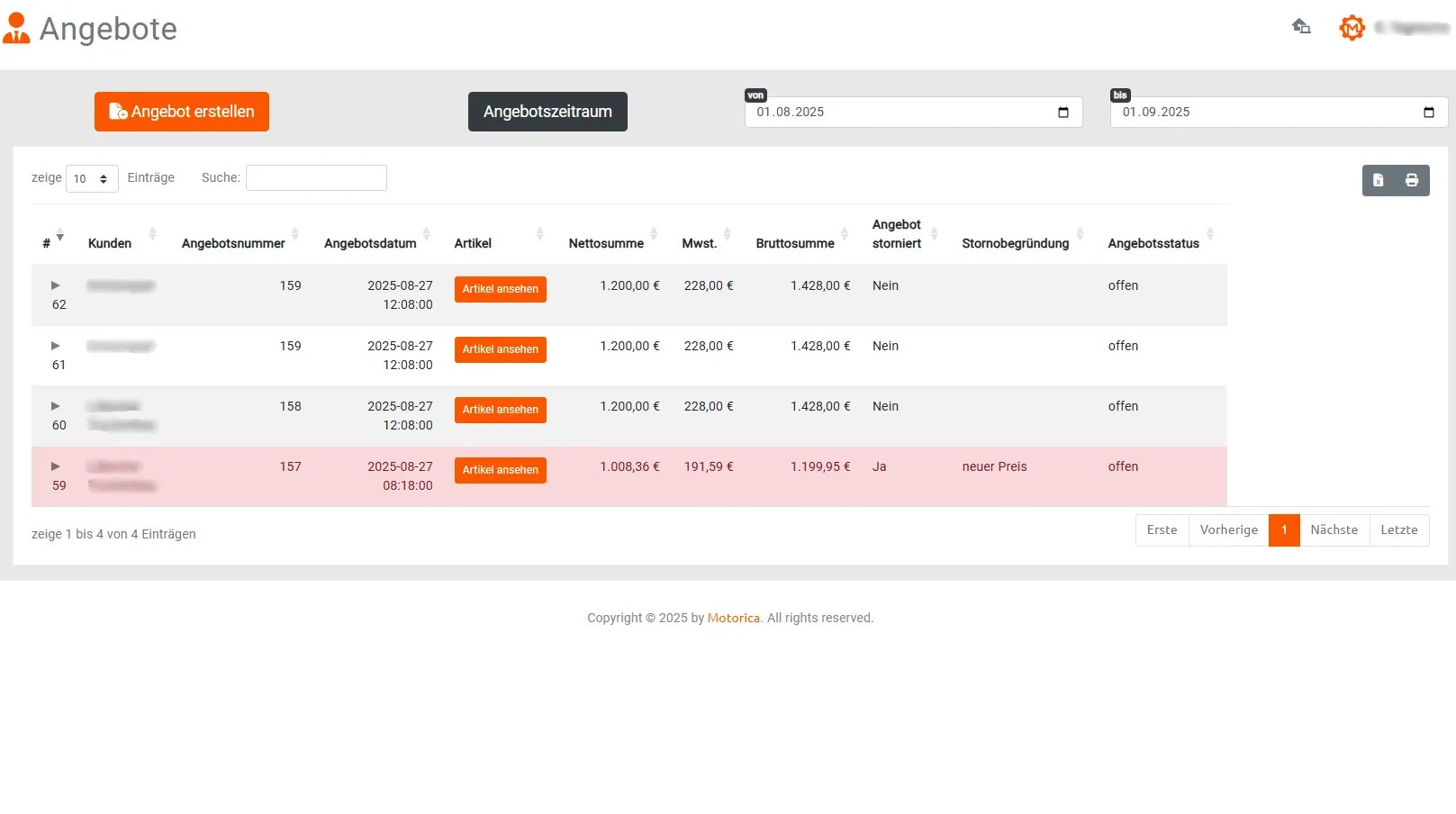Click the Angebot erstellen button
The height and width of the screenshot is (814, 1456).
(x=182, y=112)
